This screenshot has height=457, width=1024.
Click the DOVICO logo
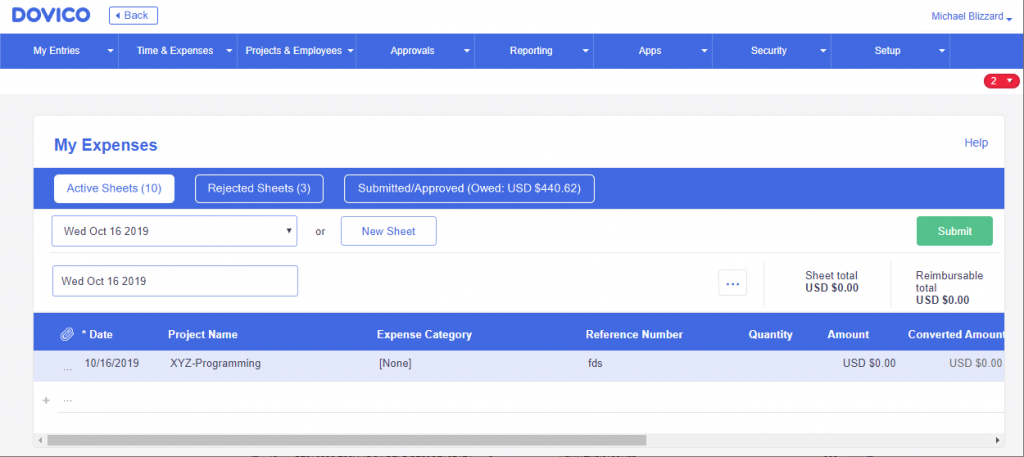pos(51,15)
